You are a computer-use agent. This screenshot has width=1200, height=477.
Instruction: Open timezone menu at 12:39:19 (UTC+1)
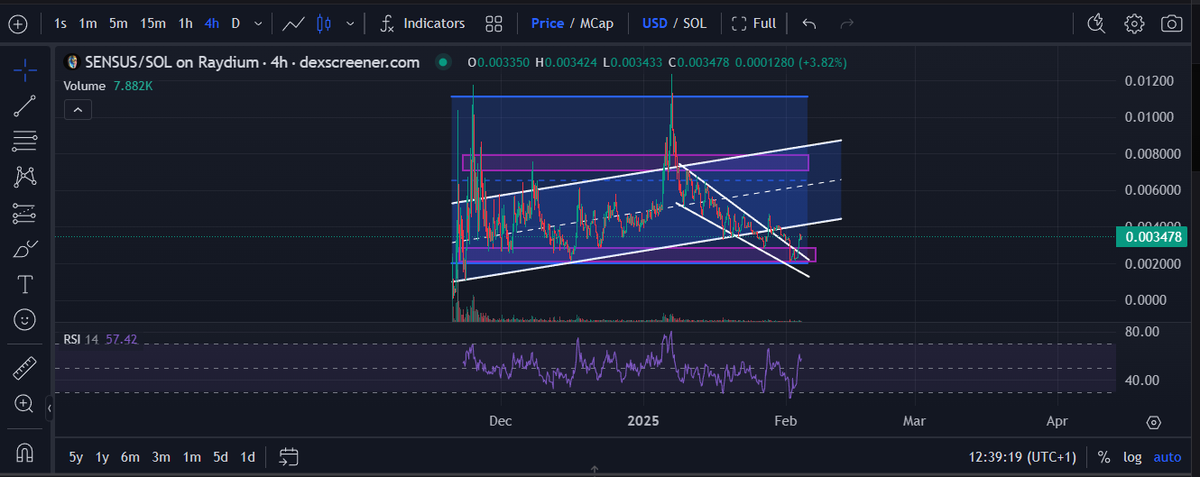[1022, 457]
